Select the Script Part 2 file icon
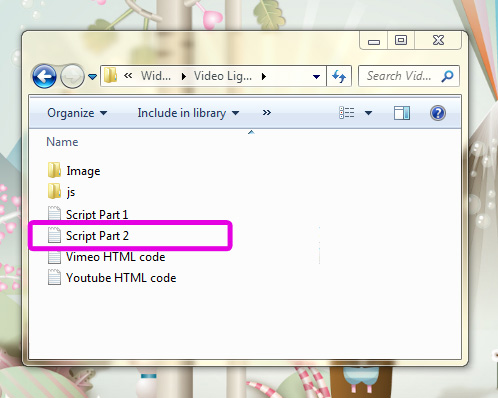 coord(54,235)
